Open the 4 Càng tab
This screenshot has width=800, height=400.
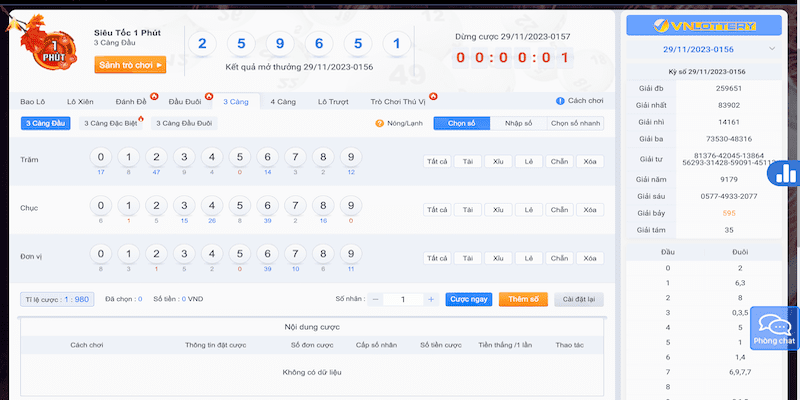pos(283,102)
